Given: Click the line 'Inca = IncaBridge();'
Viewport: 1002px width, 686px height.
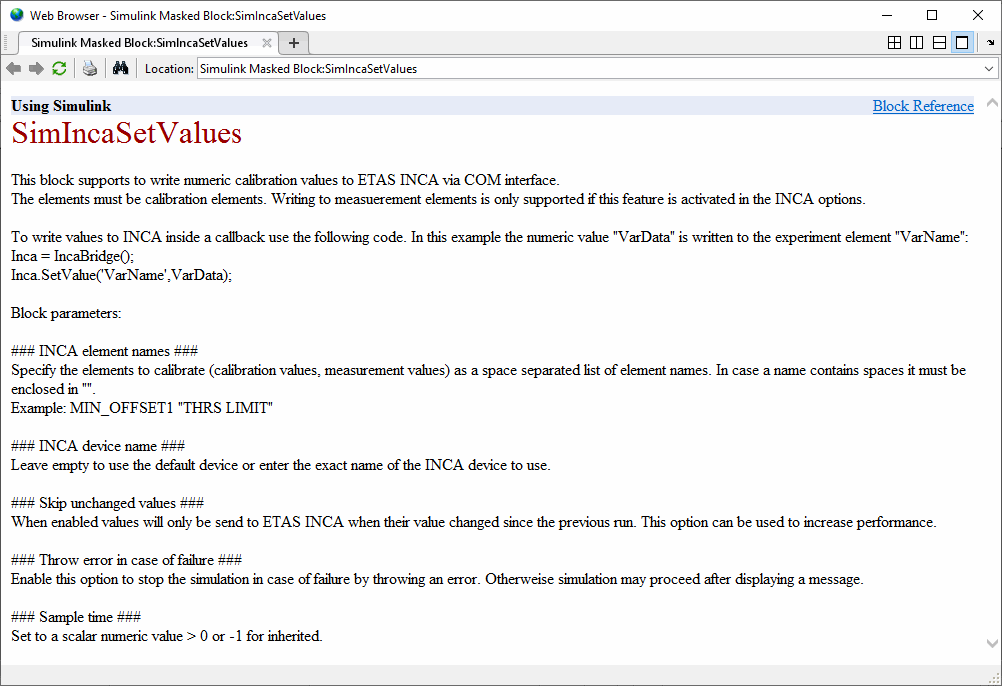Looking at the screenshot, I should coord(73,256).
